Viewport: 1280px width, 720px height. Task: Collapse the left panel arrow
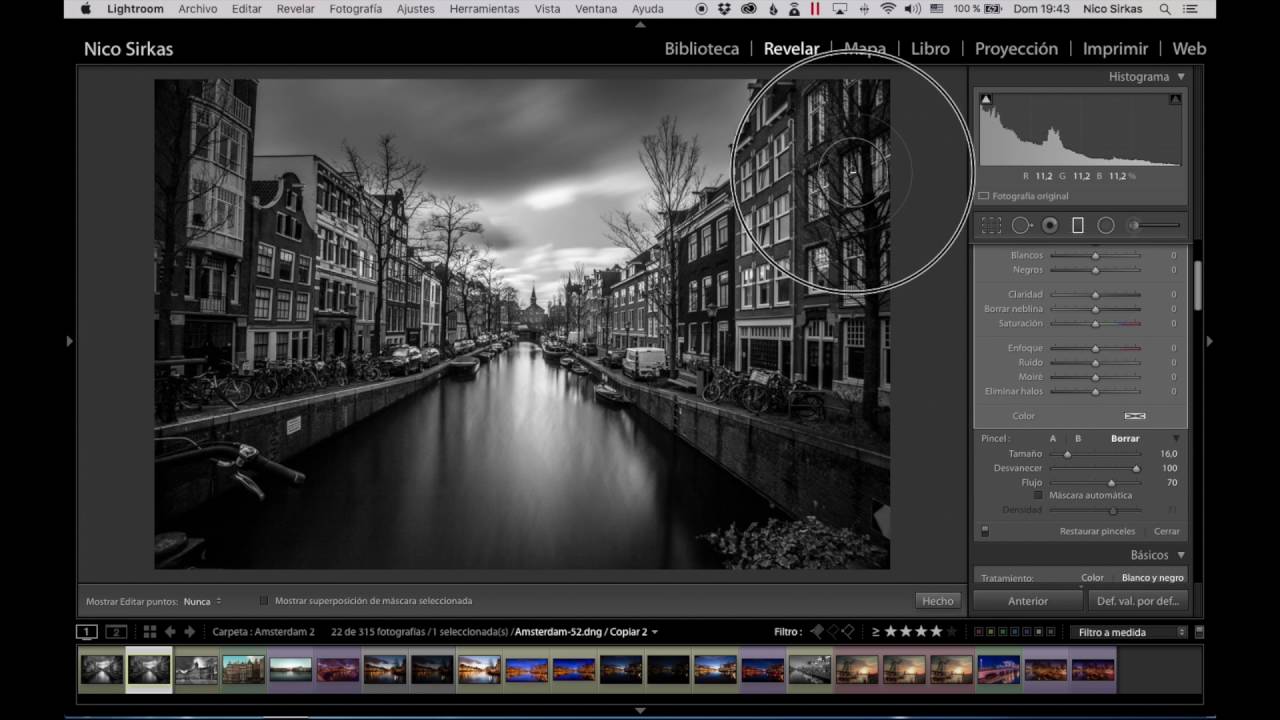69,341
